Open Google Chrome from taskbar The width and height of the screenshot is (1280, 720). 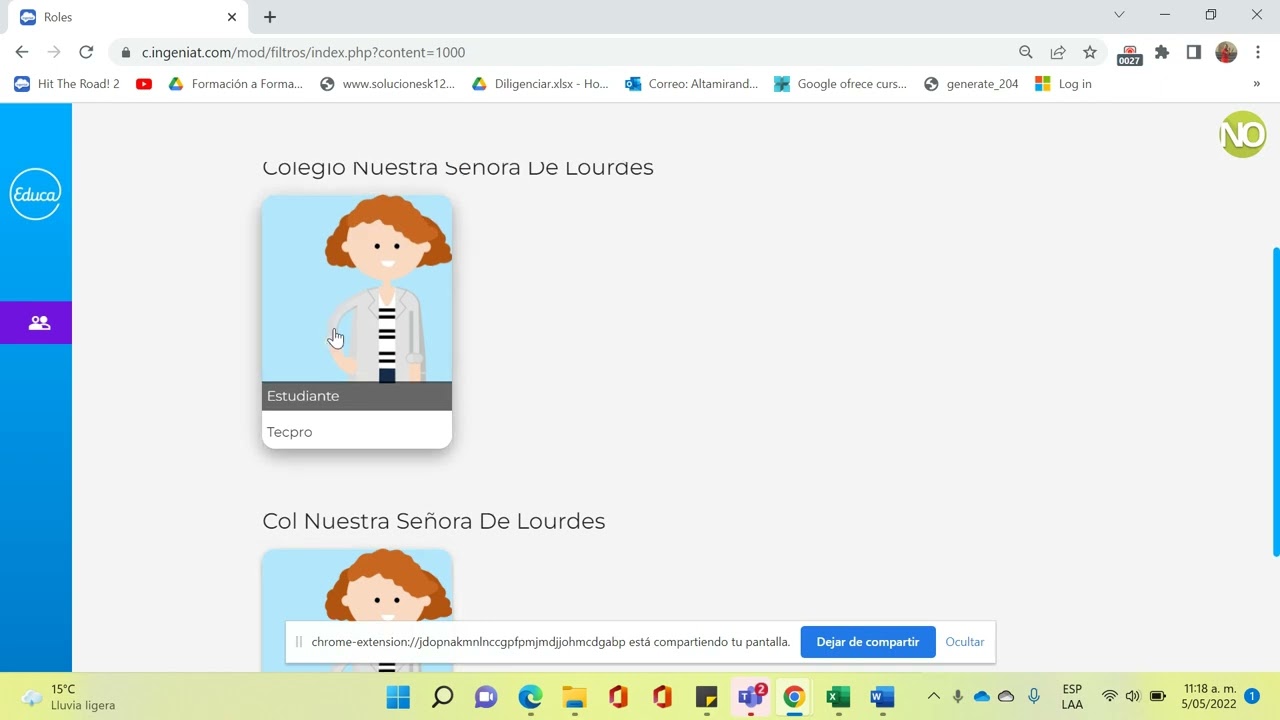click(x=794, y=697)
